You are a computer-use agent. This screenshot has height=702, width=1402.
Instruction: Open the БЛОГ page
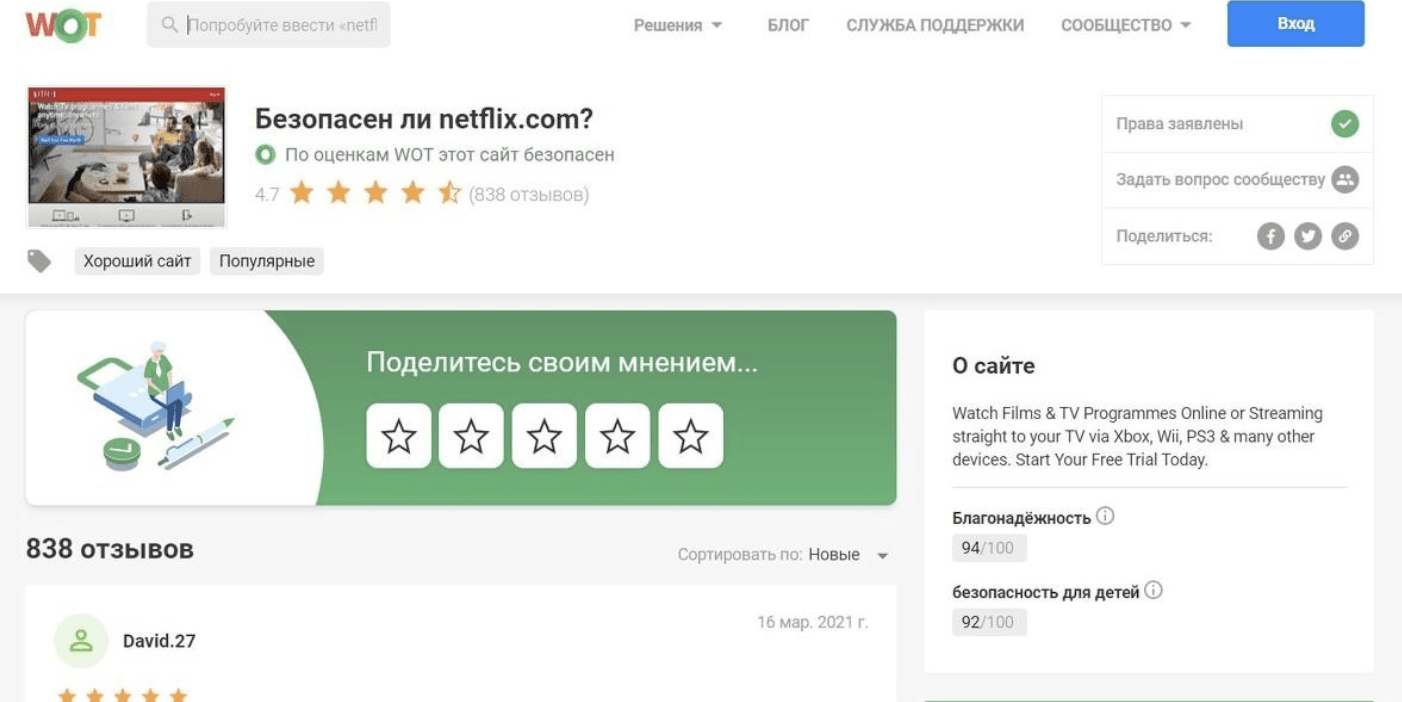[x=788, y=25]
